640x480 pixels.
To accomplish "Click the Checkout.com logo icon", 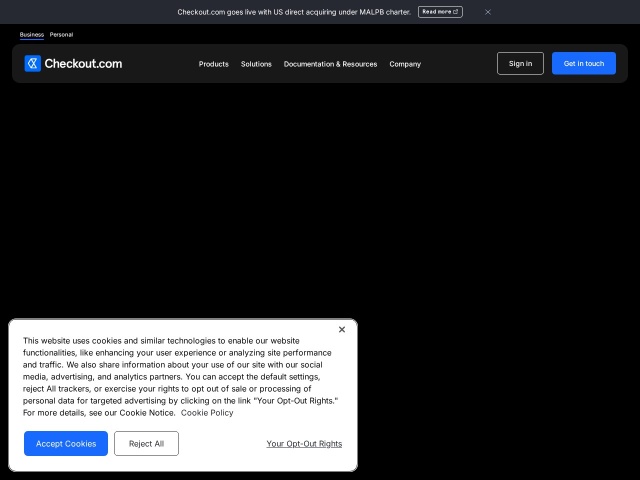I will point(33,64).
